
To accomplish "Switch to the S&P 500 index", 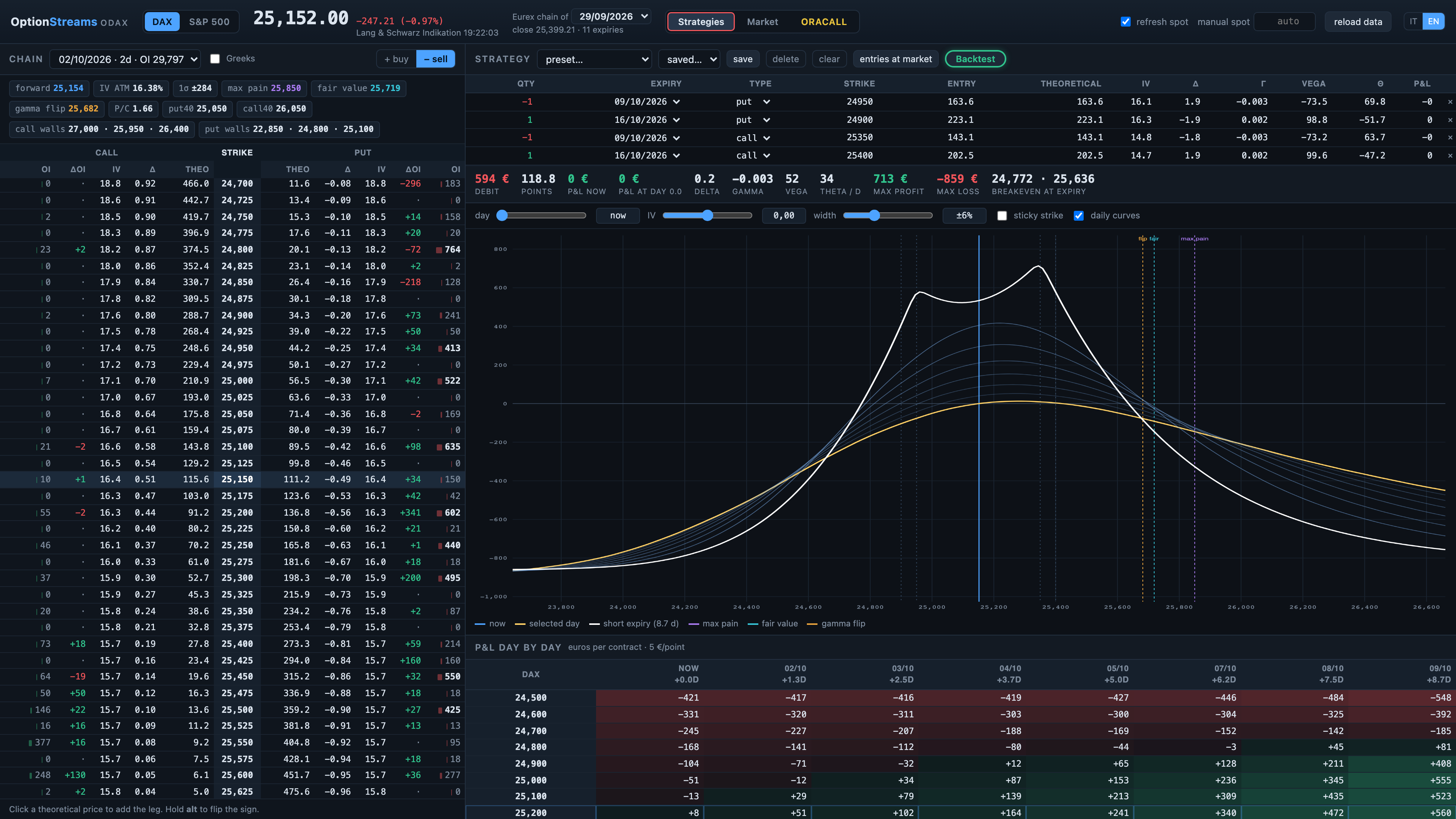I will pos(209,22).
